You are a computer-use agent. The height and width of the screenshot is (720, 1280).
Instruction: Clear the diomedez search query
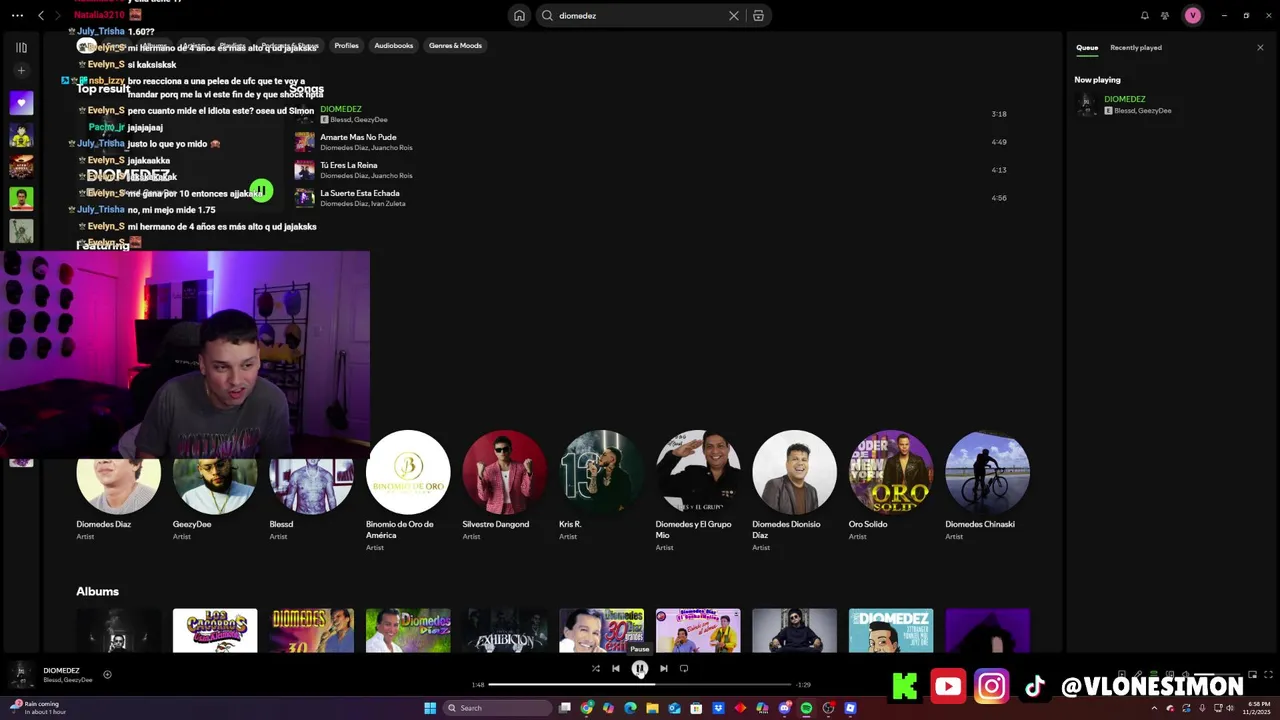[x=734, y=15]
